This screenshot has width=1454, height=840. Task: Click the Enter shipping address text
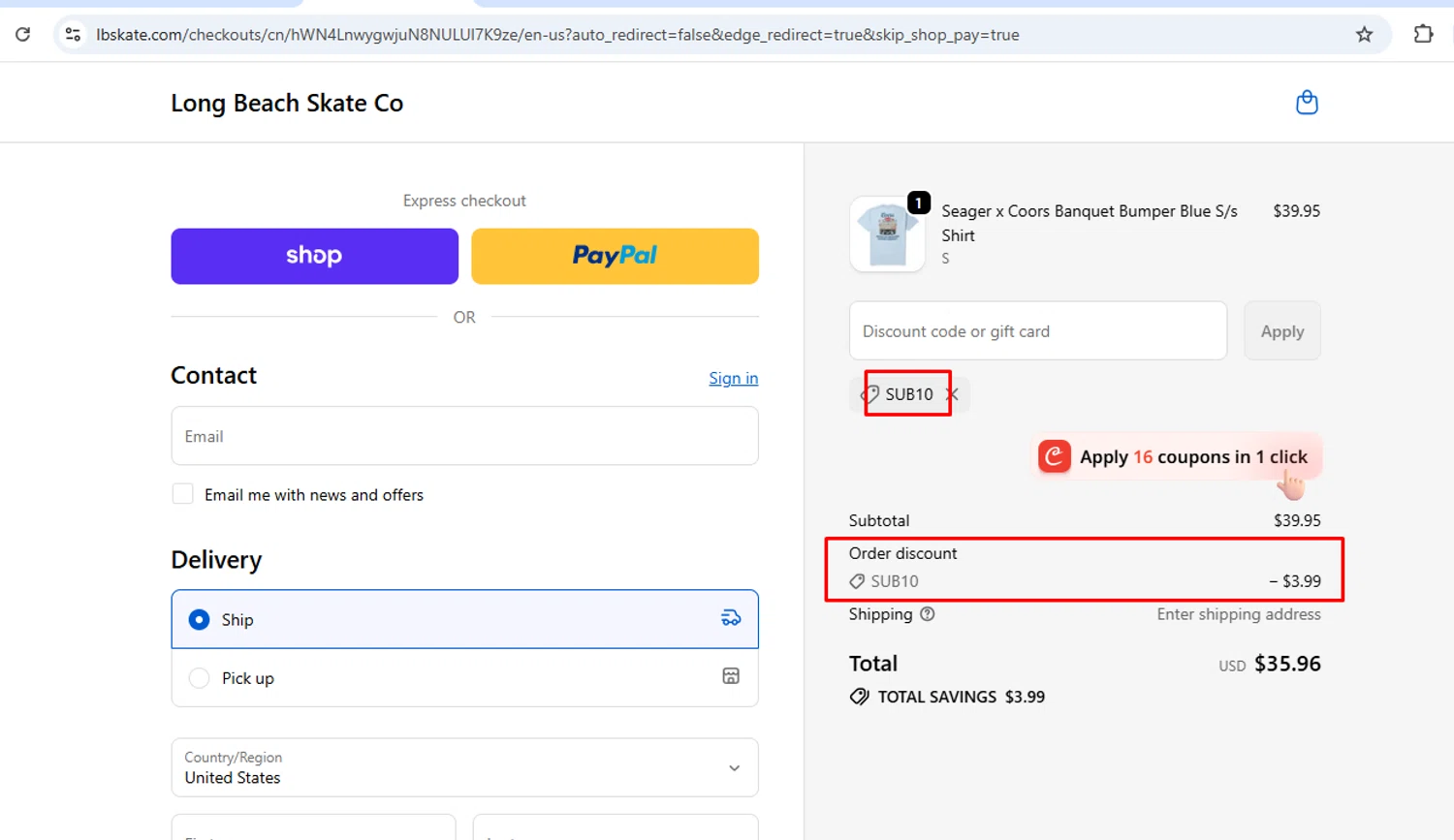tap(1238, 614)
